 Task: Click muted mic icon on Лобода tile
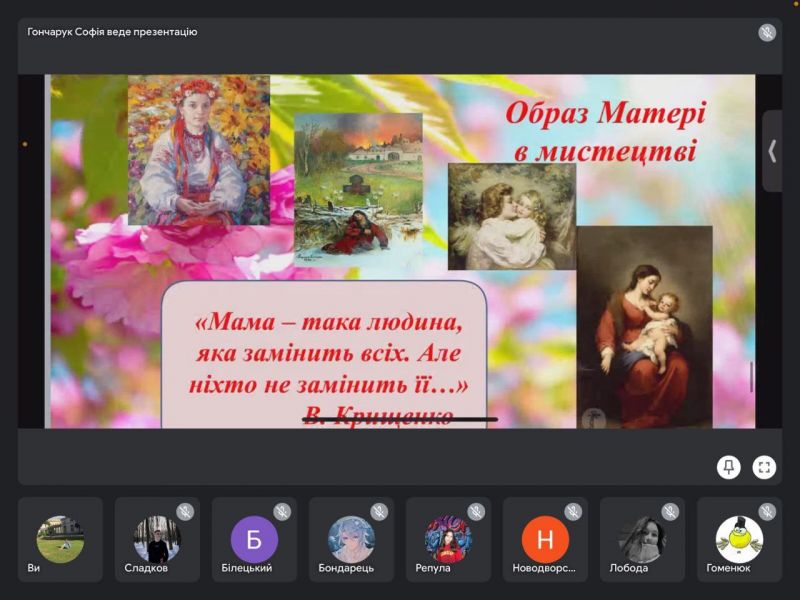(670, 511)
